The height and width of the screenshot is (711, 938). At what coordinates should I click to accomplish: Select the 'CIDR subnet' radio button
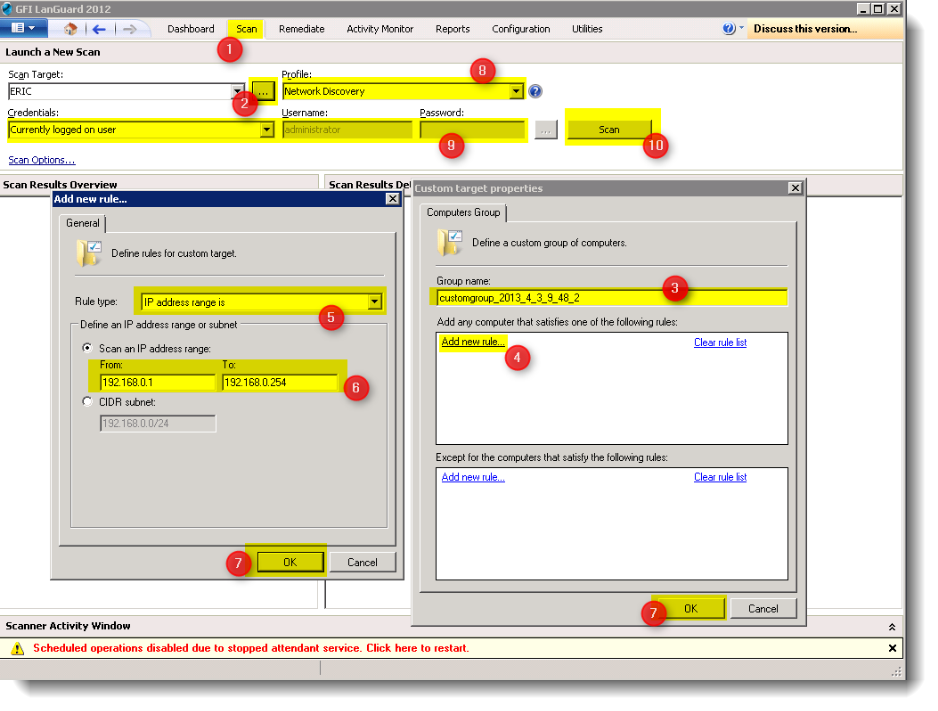89,402
